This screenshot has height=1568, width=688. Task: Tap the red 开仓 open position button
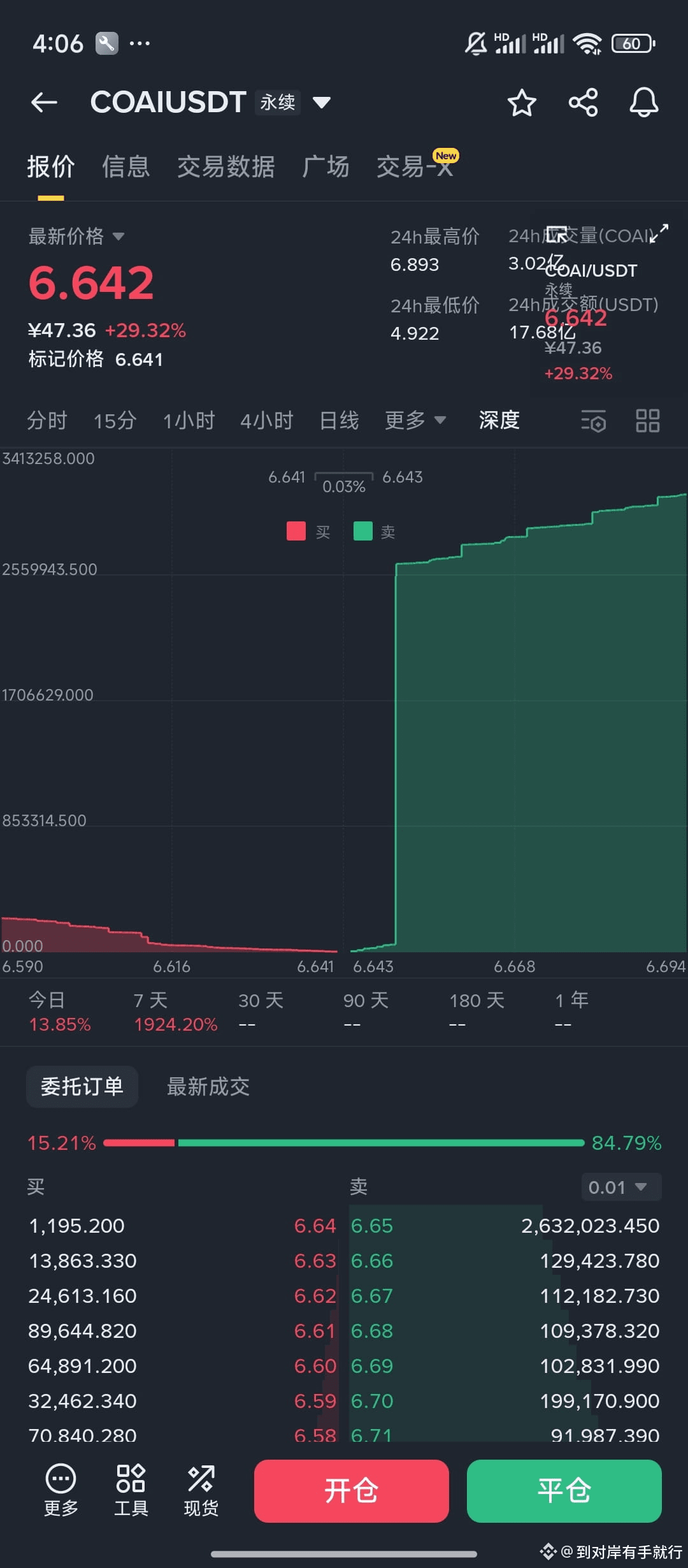pos(352,1491)
